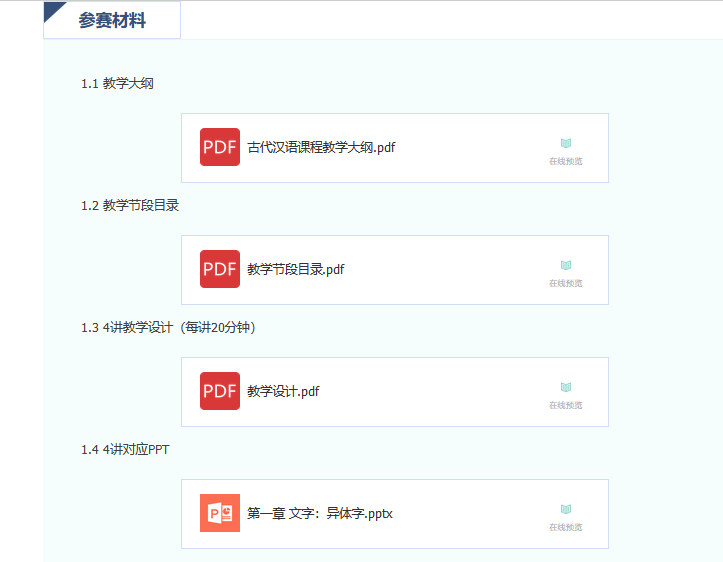The height and width of the screenshot is (562, 723).
Task: Click the 1.1 教学大纲 section heading
Action: click(117, 84)
